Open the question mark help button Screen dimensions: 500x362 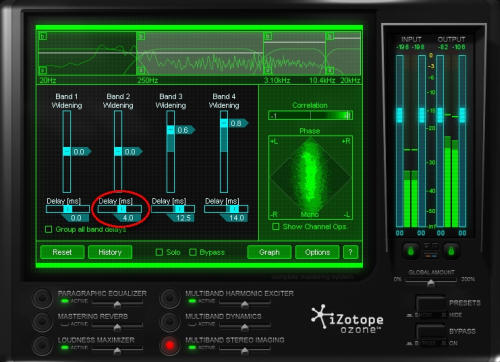(350, 252)
